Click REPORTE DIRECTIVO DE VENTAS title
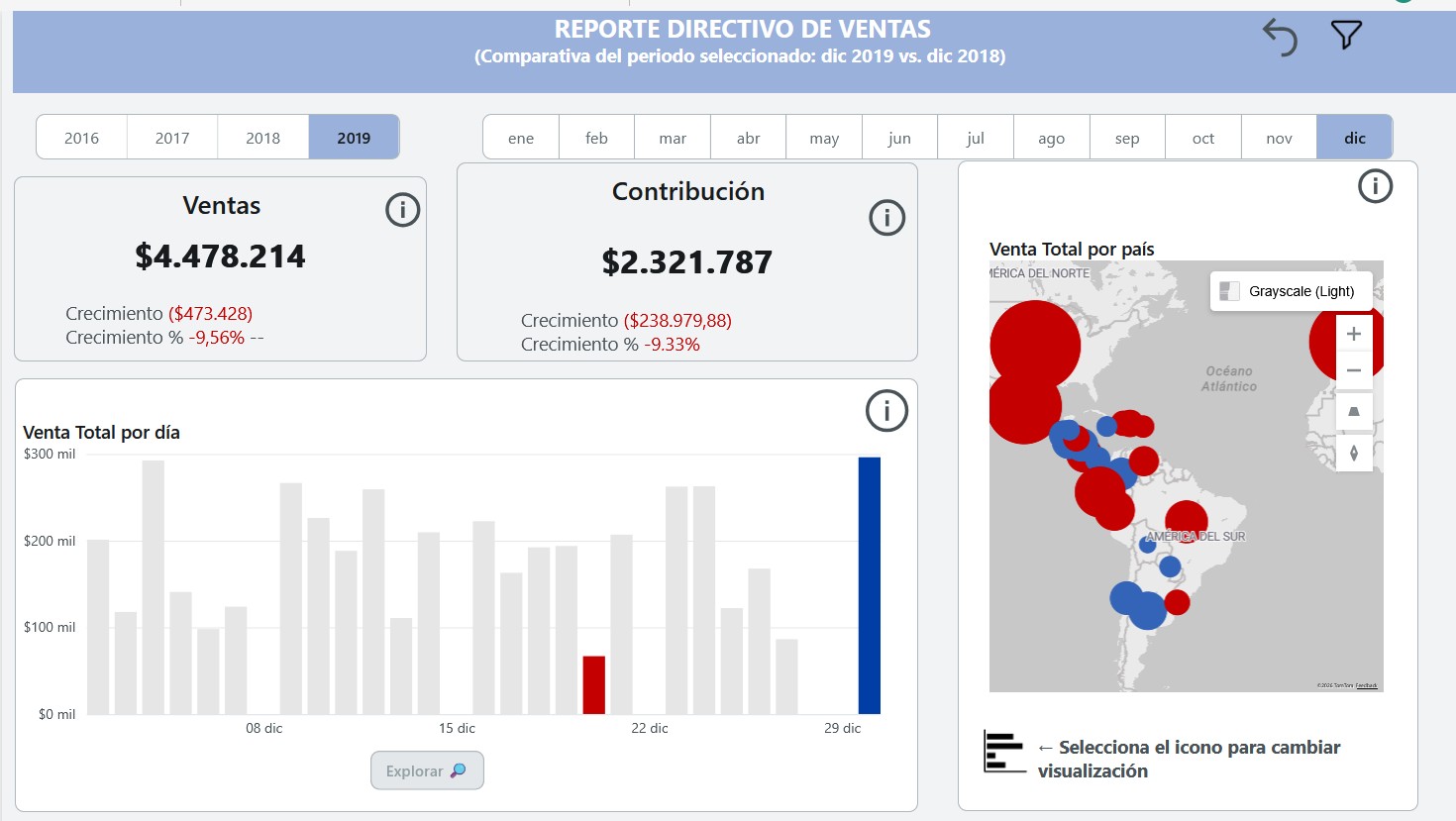 (742, 30)
